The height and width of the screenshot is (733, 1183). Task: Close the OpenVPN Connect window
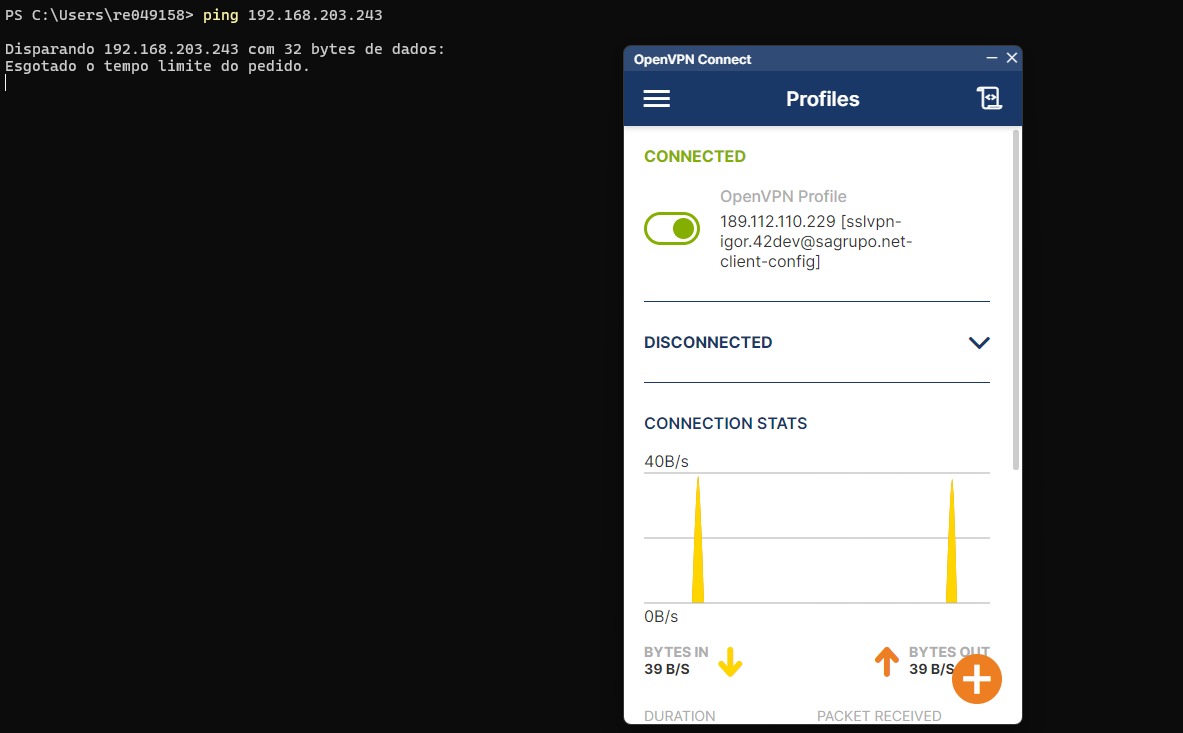(x=1012, y=59)
